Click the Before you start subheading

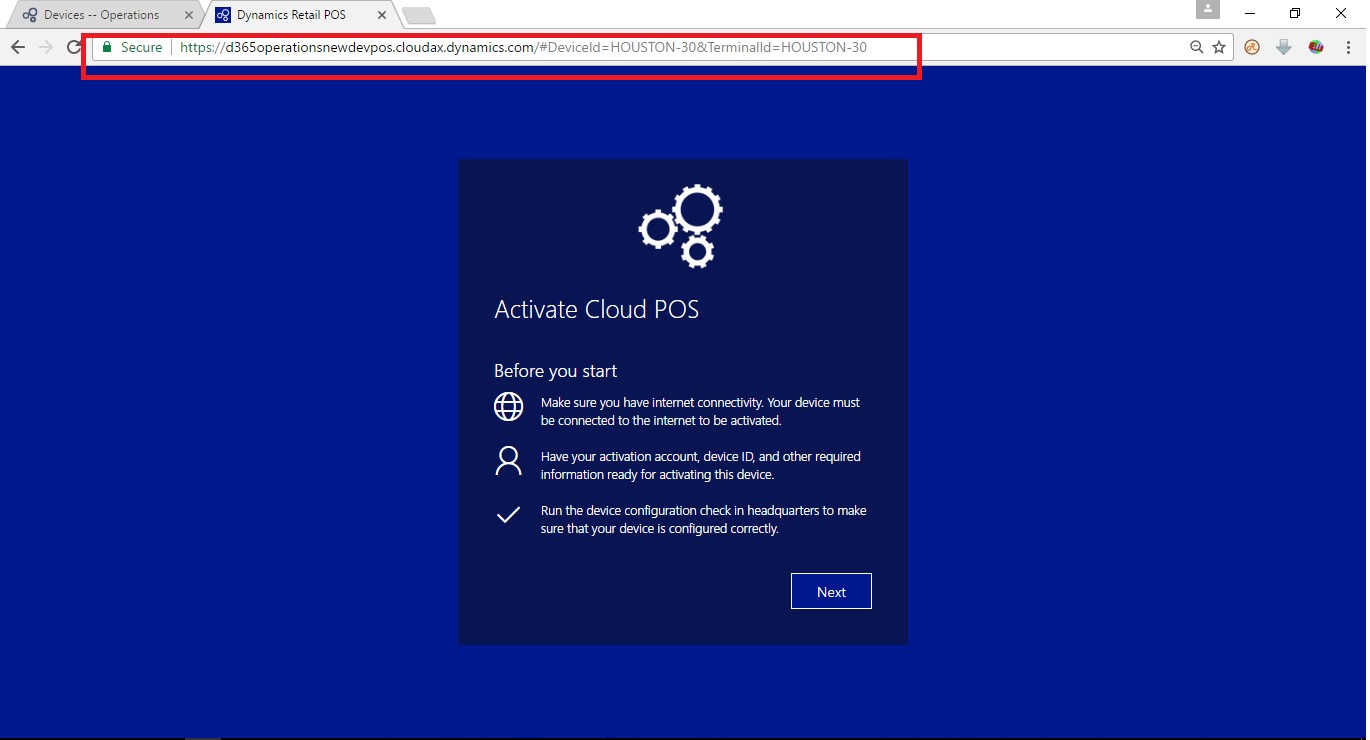tap(555, 371)
